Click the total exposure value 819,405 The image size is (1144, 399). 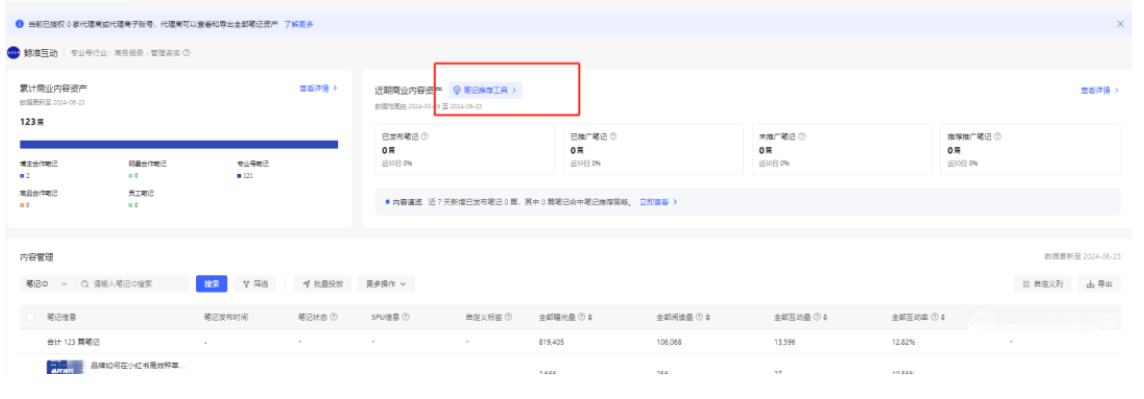click(x=551, y=341)
